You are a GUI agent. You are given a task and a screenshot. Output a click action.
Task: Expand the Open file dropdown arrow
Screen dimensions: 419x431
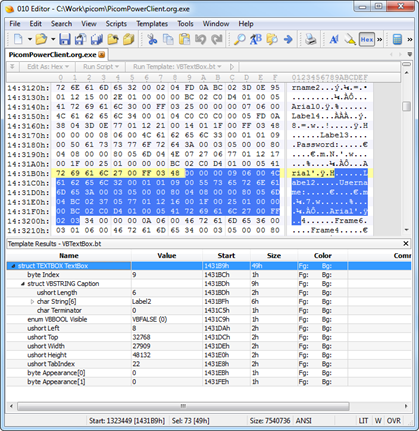pos(53,39)
